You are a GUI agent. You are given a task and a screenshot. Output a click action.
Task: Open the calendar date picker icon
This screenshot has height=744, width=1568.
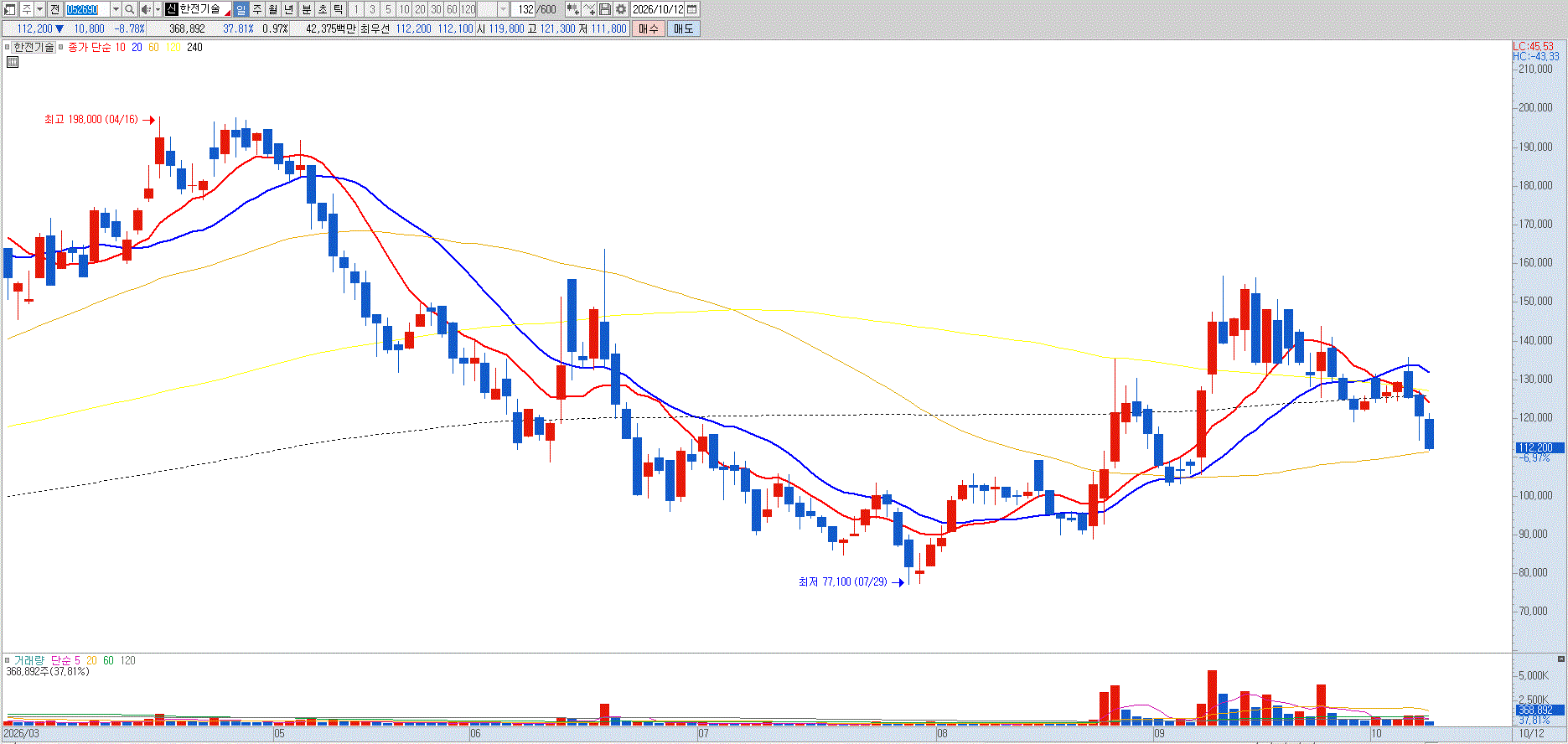pos(692,9)
